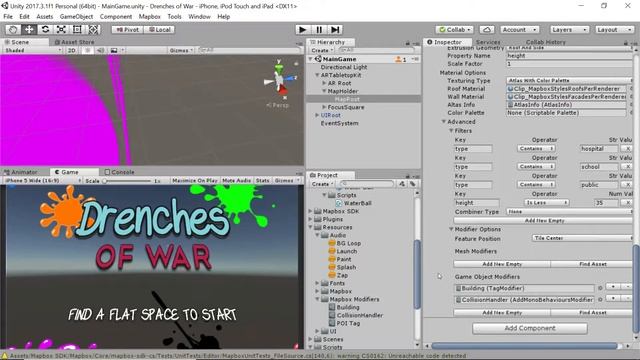Search by type in Project panel
This screenshot has height=360, width=640.
[402, 184]
